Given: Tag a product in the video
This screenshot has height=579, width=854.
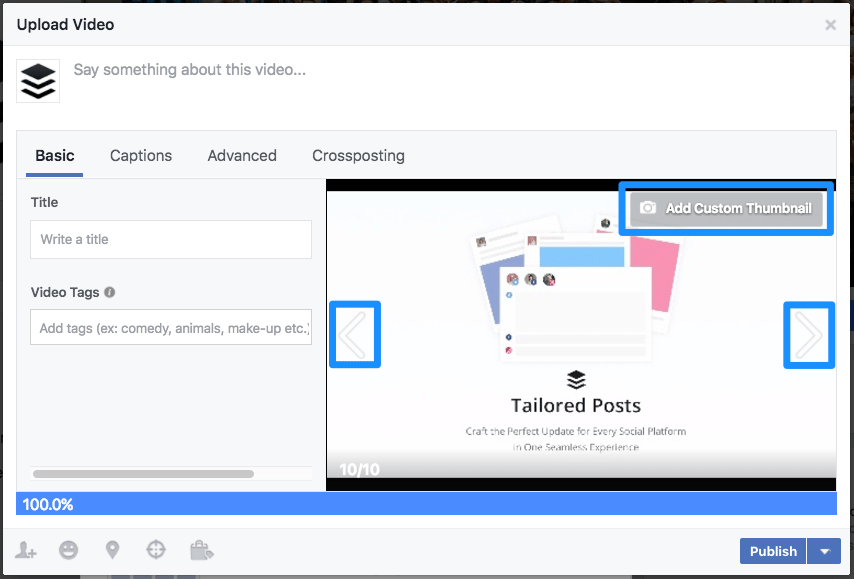Looking at the screenshot, I should [x=201, y=550].
